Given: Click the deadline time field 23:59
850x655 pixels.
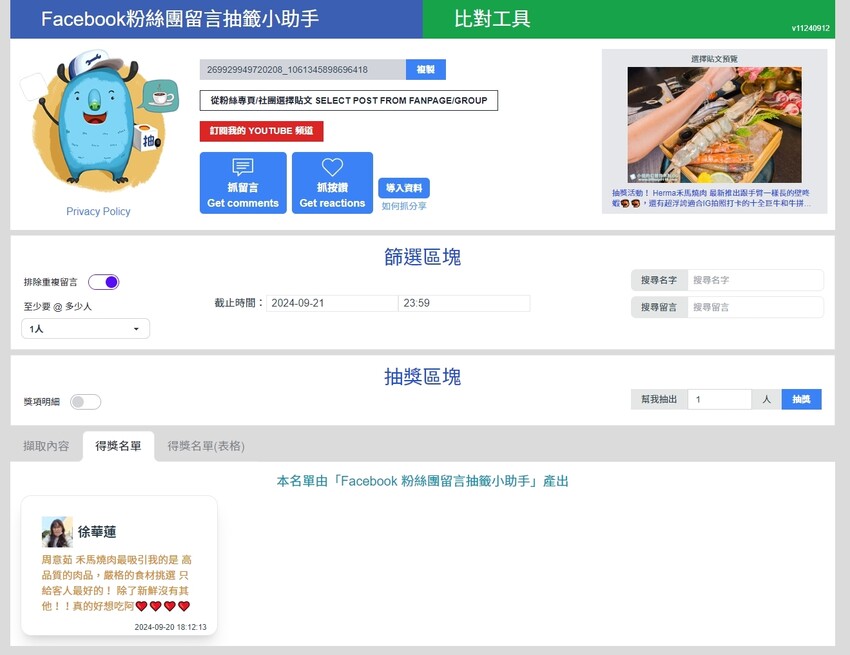Looking at the screenshot, I should pos(464,303).
